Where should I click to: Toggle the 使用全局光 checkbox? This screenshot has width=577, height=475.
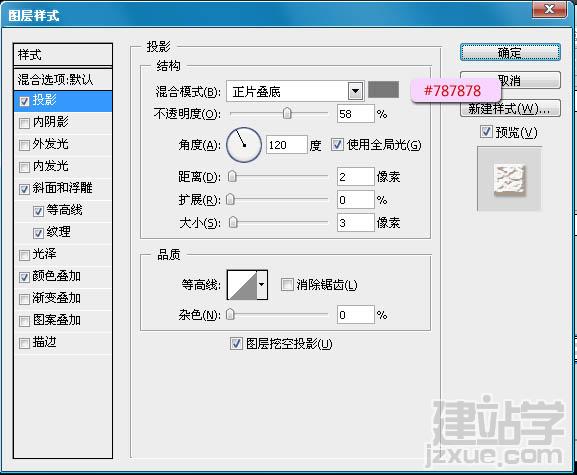(337, 144)
